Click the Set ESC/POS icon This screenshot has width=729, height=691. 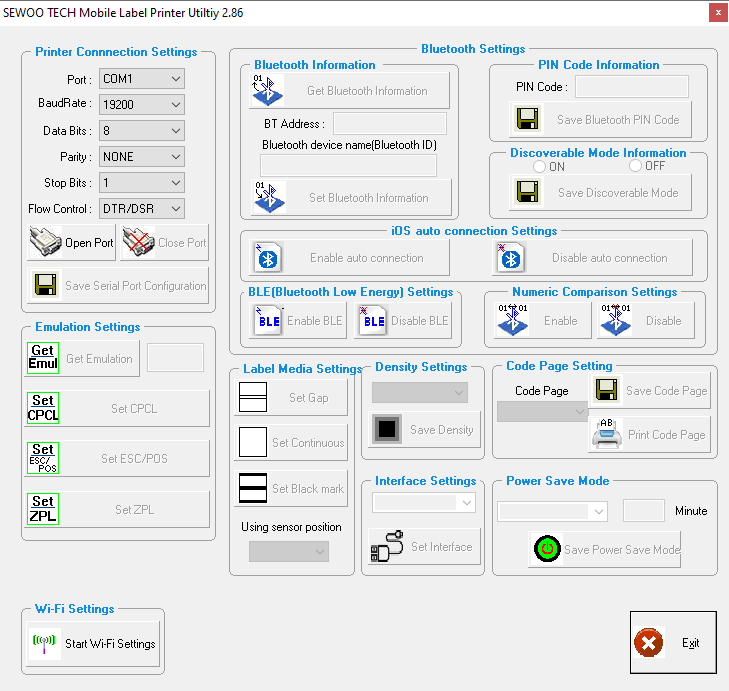pos(43,458)
